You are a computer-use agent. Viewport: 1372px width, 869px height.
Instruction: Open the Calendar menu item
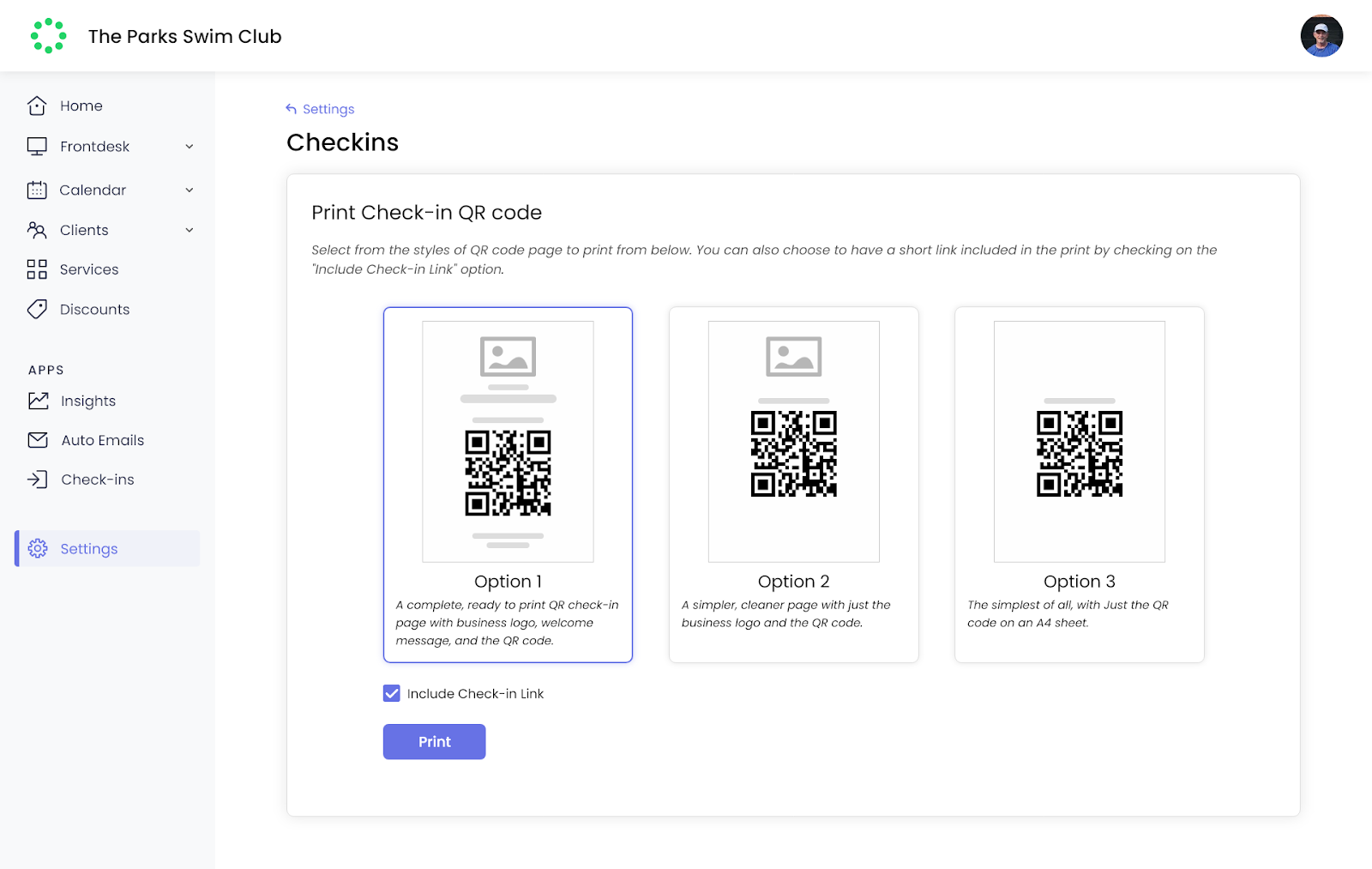coord(93,190)
